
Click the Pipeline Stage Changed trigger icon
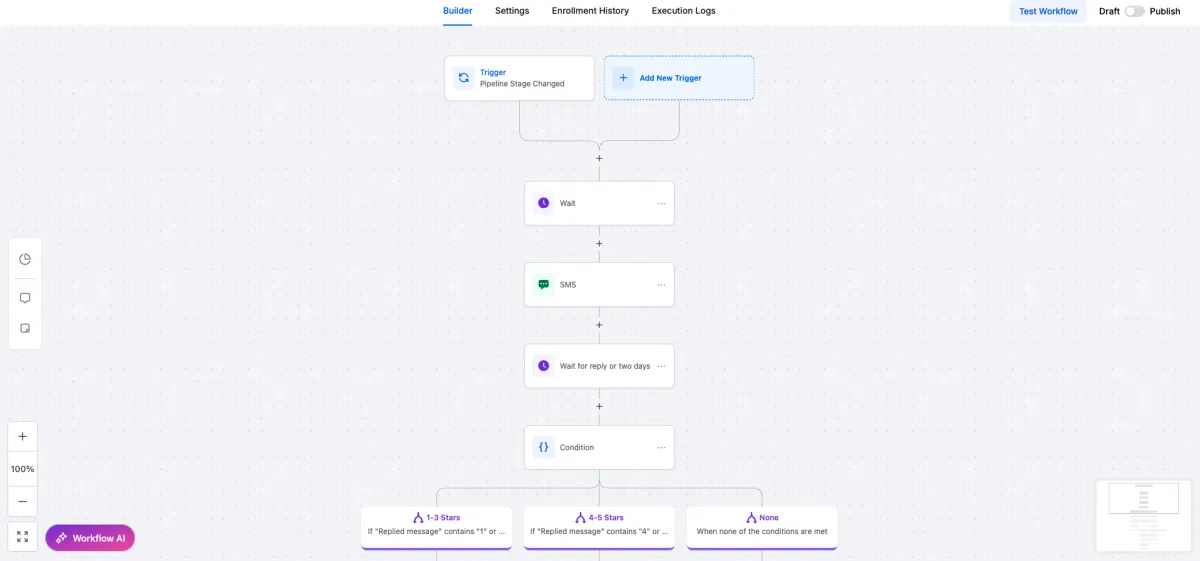[464, 78]
